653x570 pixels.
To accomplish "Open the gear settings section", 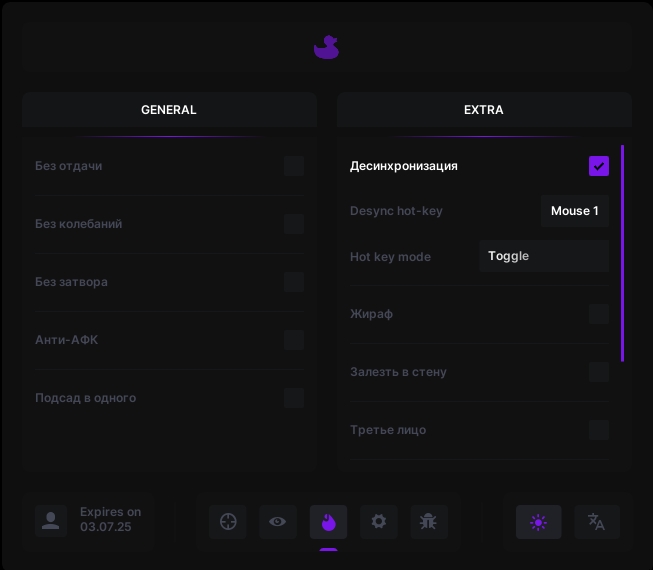I will click(378, 522).
